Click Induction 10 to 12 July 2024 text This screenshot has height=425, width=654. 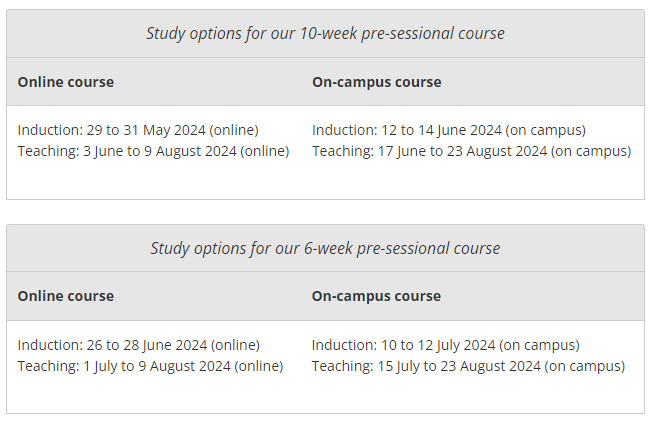coord(445,345)
